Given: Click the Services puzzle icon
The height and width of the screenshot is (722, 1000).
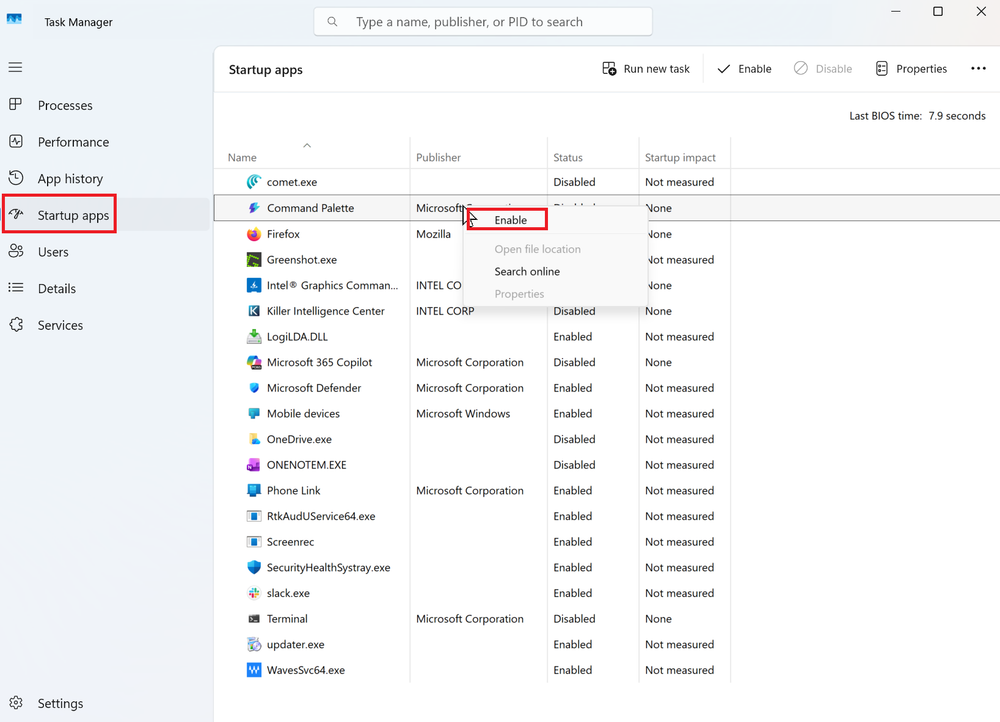Looking at the screenshot, I should click(16, 325).
